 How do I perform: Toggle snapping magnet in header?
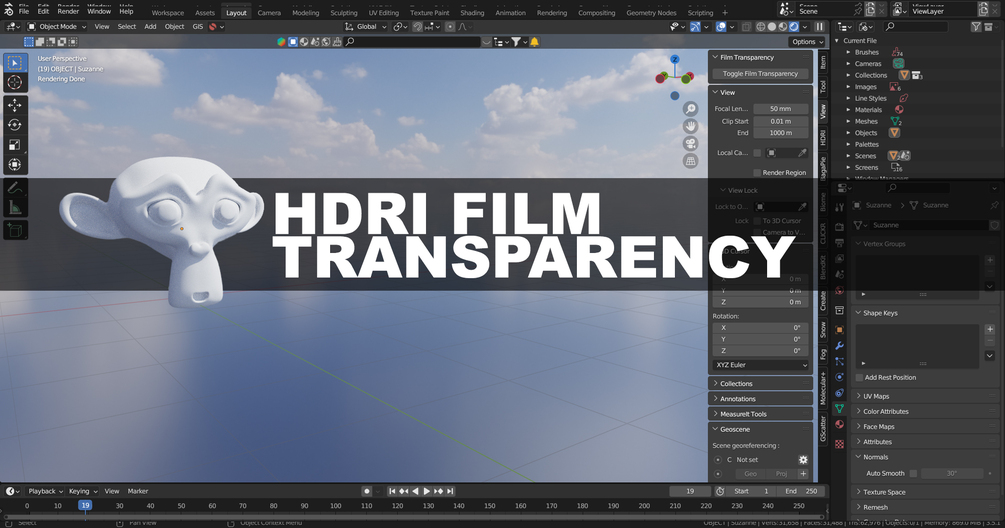pos(417,27)
